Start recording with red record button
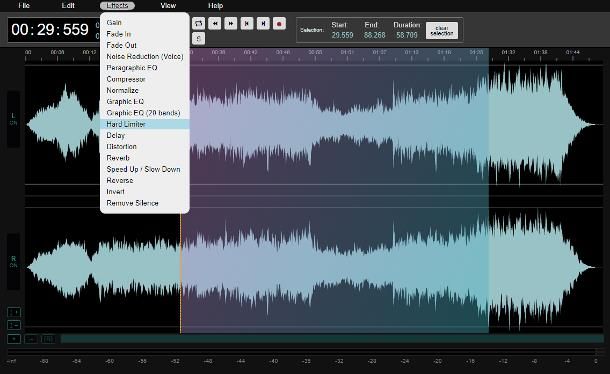Image resolution: width=610 pixels, height=374 pixels. 279,24
